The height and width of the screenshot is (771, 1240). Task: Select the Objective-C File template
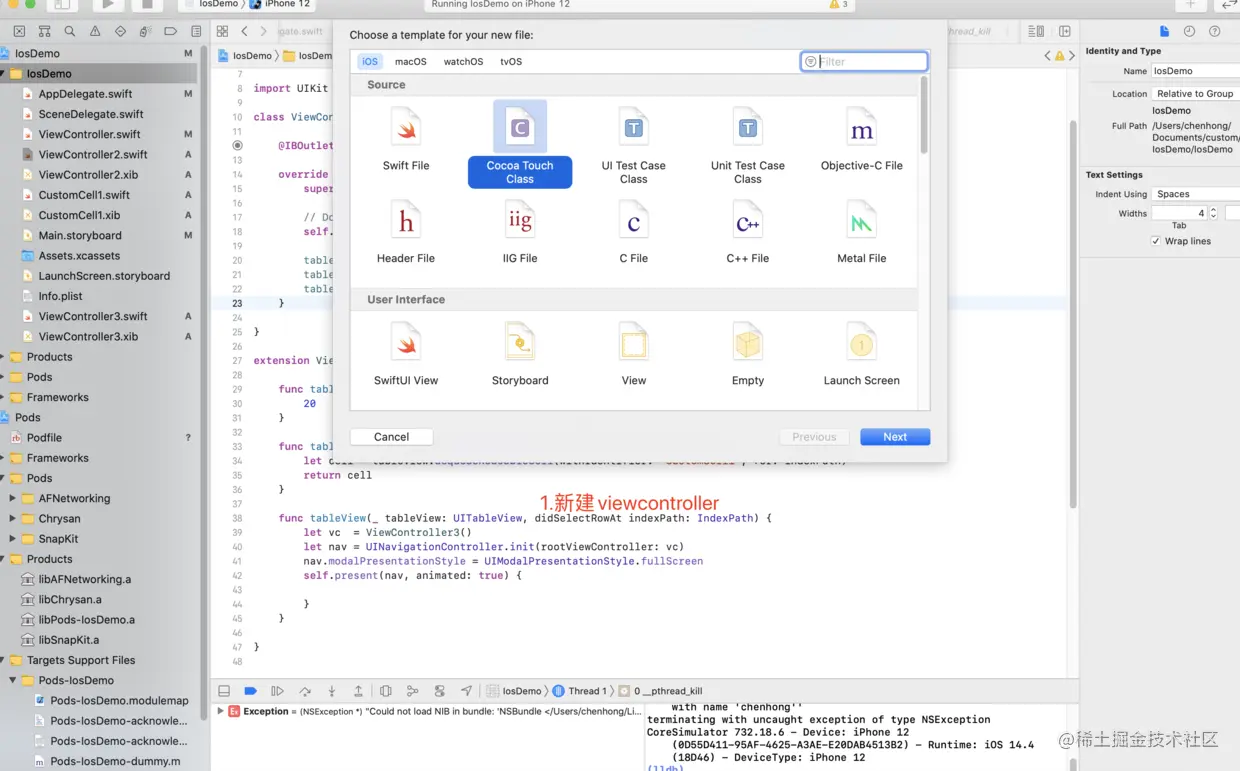coord(862,141)
